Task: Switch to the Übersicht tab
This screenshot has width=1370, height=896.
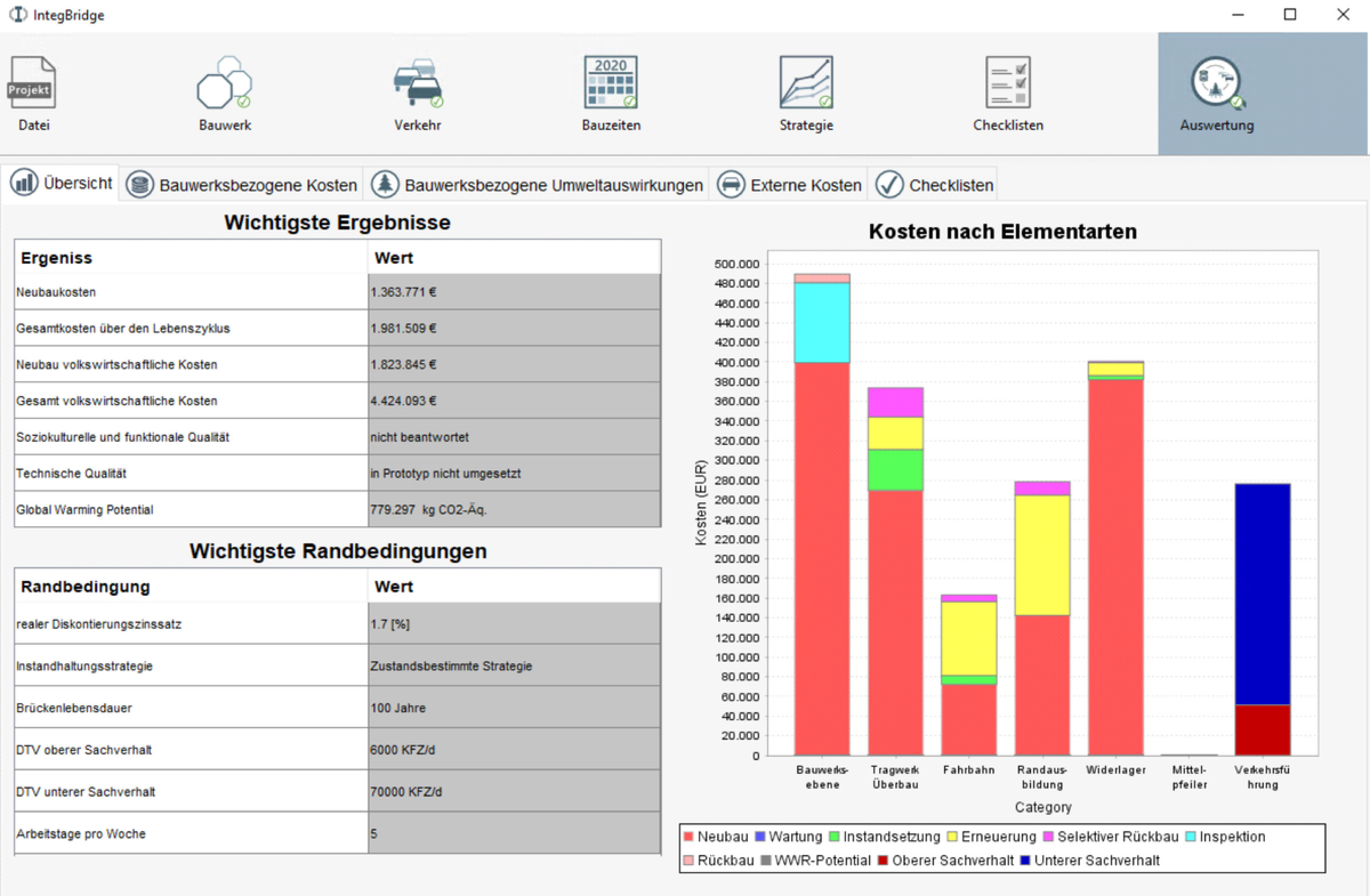Action: point(61,184)
